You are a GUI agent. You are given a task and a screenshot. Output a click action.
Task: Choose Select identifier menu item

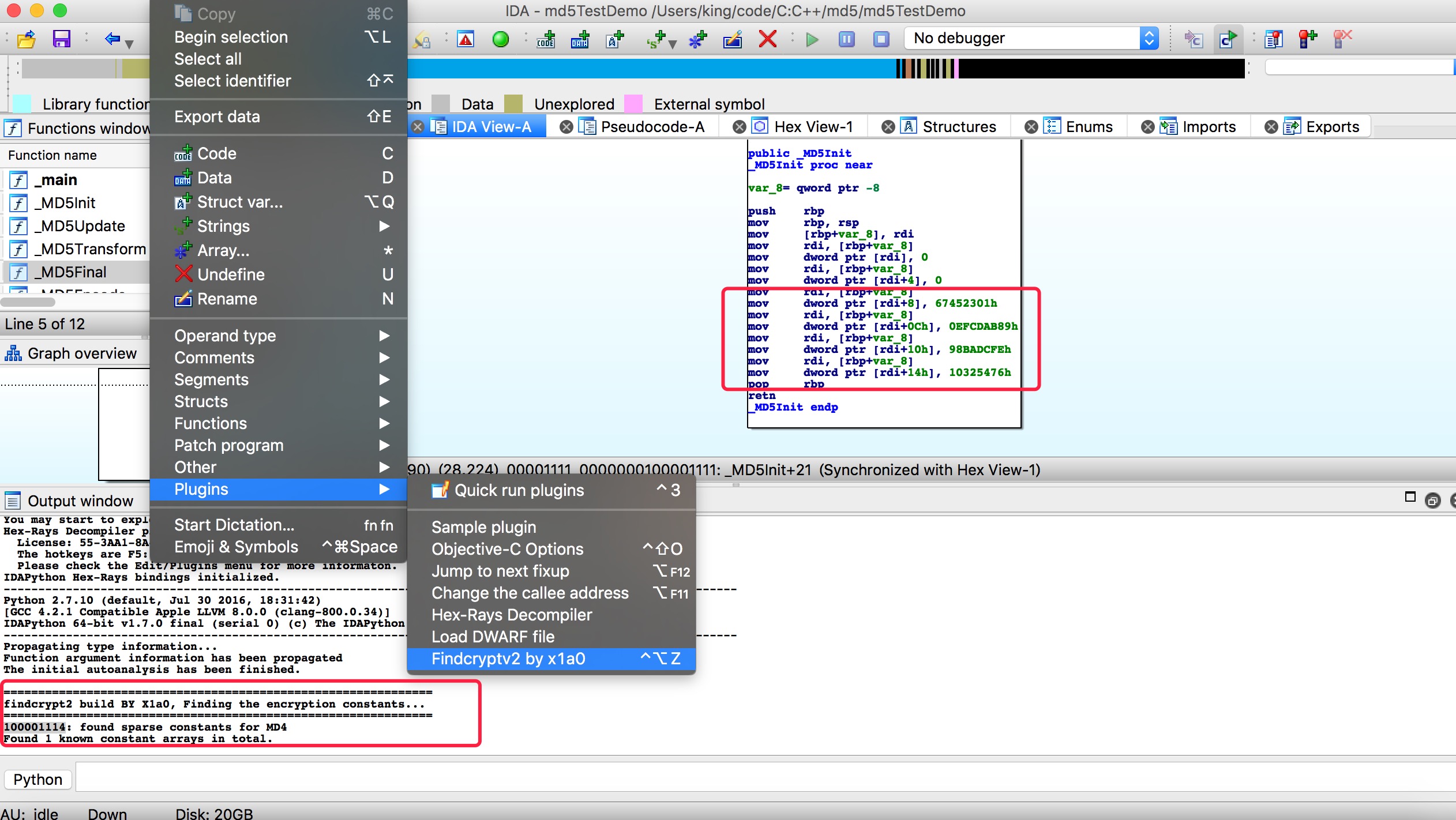click(x=279, y=81)
